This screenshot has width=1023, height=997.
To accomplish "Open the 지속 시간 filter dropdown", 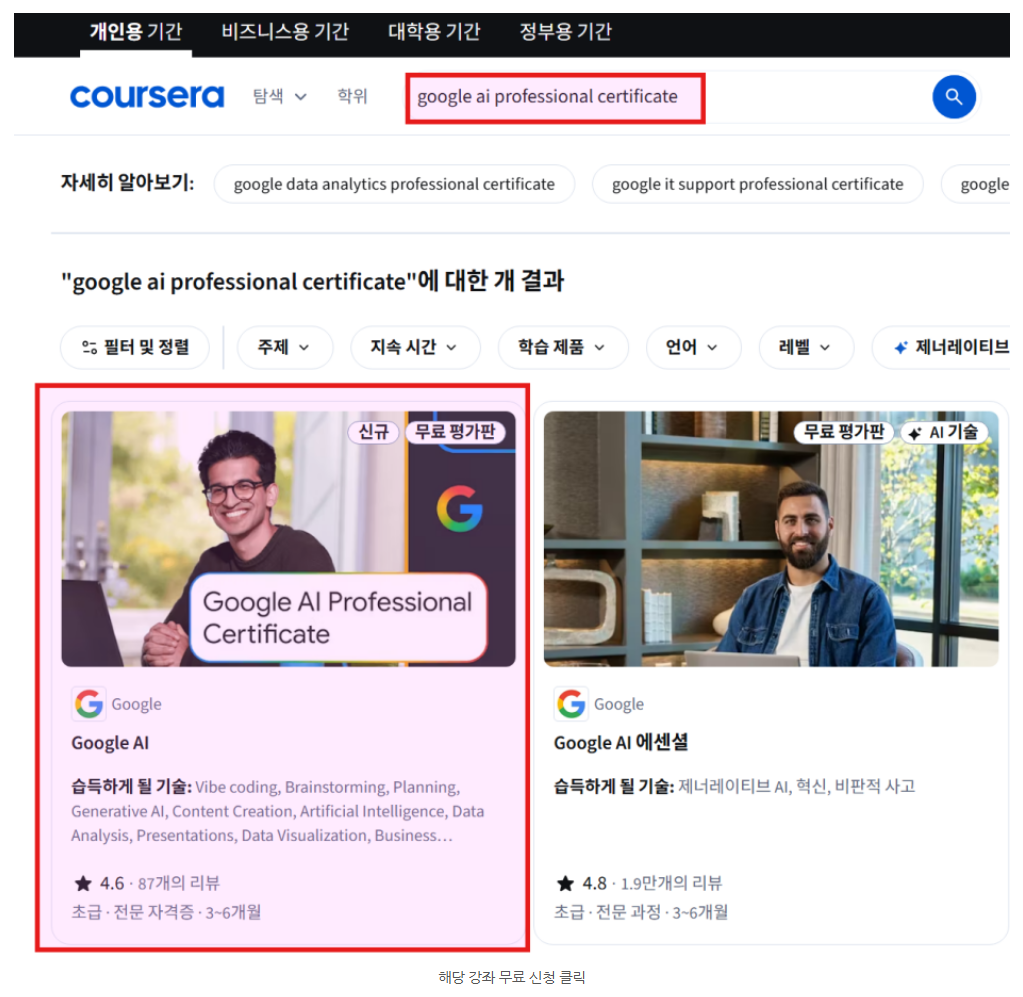I will pos(414,347).
